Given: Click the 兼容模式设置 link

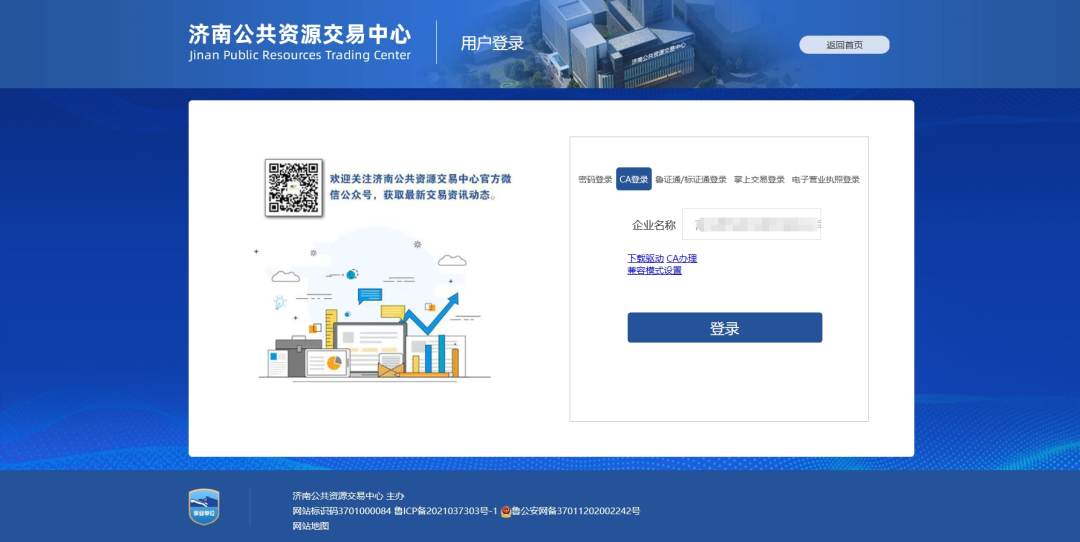Looking at the screenshot, I should (x=654, y=271).
